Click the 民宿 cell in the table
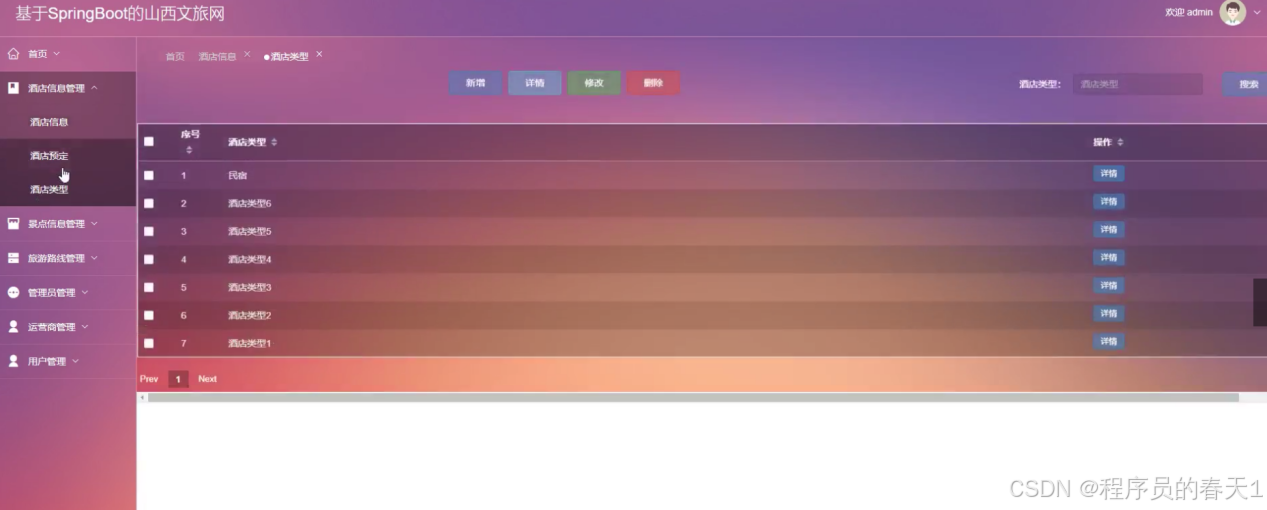 [x=237, y=175]
